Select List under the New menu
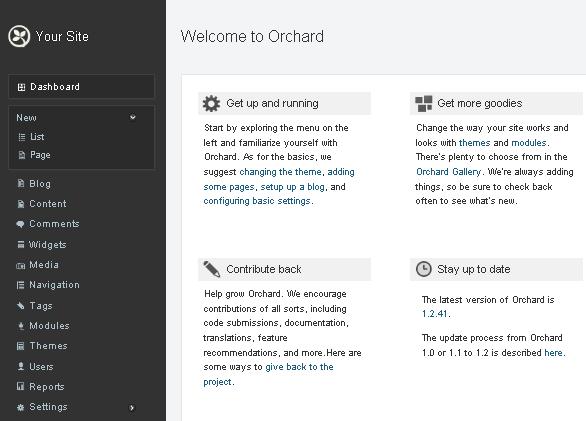 pos(37,137)
